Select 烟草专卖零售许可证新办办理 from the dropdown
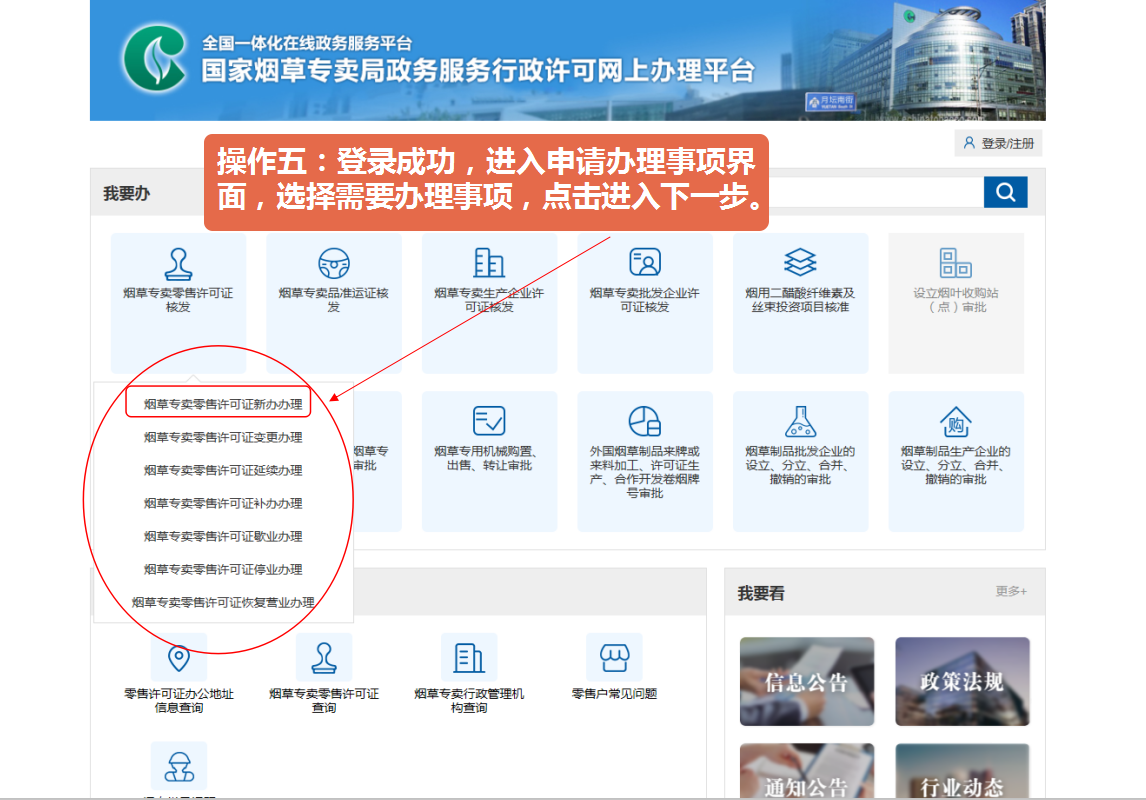 (223, 404)
